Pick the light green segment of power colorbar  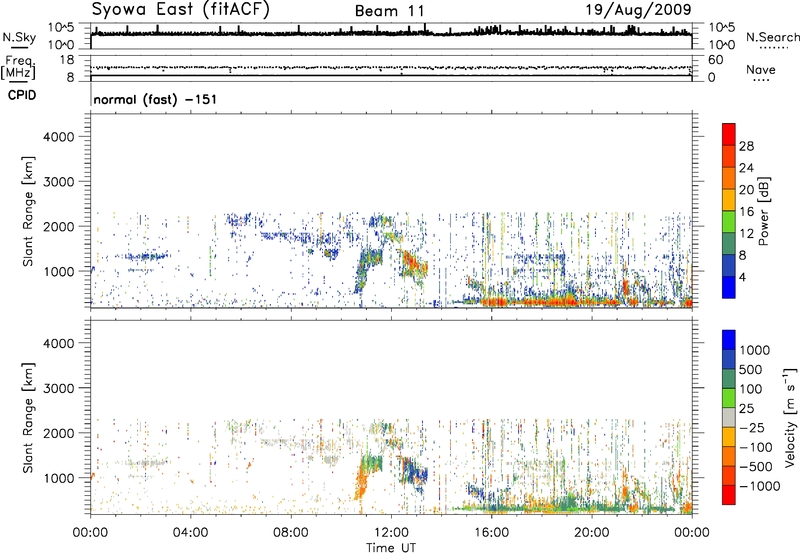click(x=729, y=222)
